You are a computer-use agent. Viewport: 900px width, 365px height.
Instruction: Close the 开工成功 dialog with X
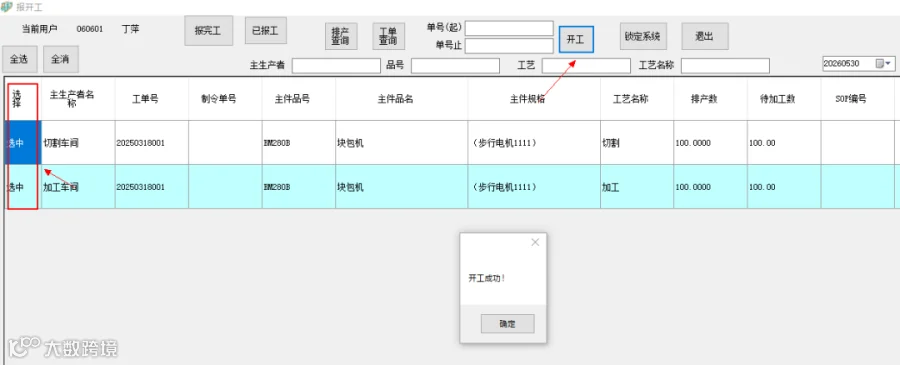[x=535, y=242]
